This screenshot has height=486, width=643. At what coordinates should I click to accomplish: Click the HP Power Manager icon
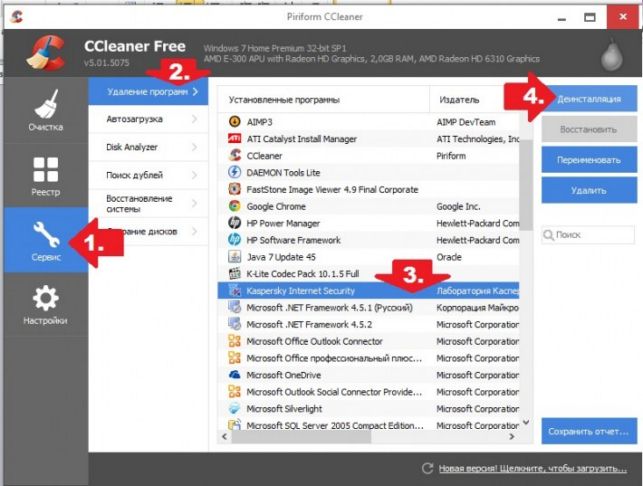(235, 223)
